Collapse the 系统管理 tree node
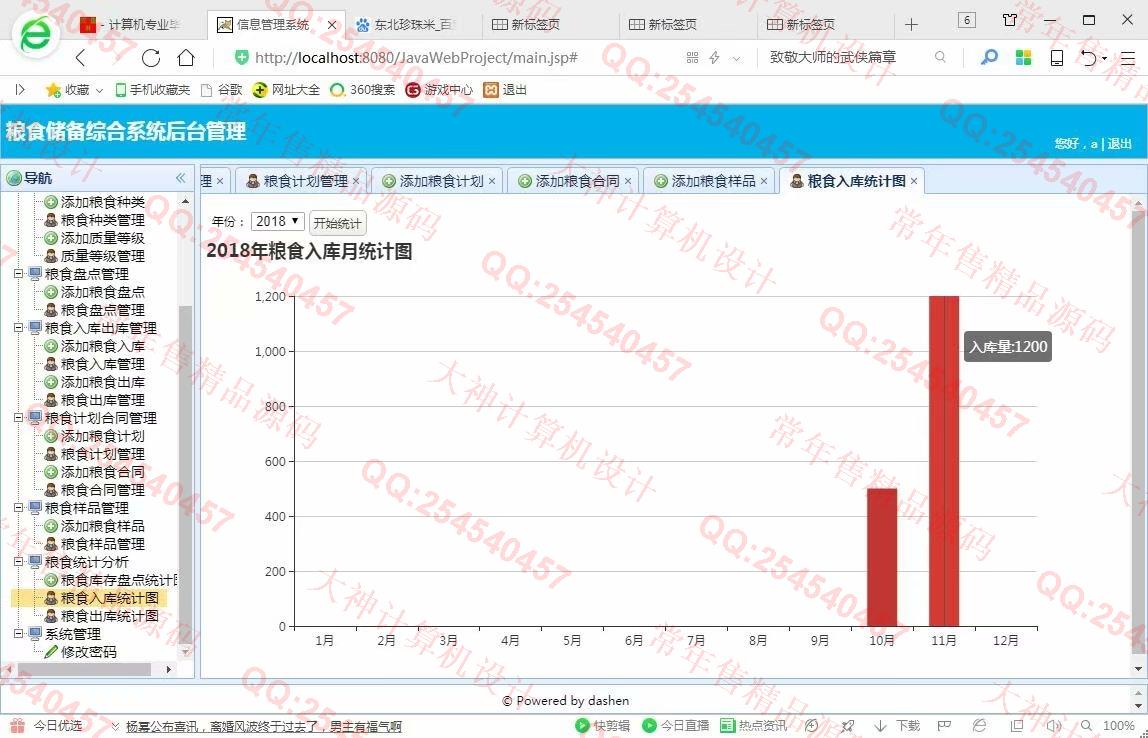Screen dimensions: 1148x738 tap(18, 633)
